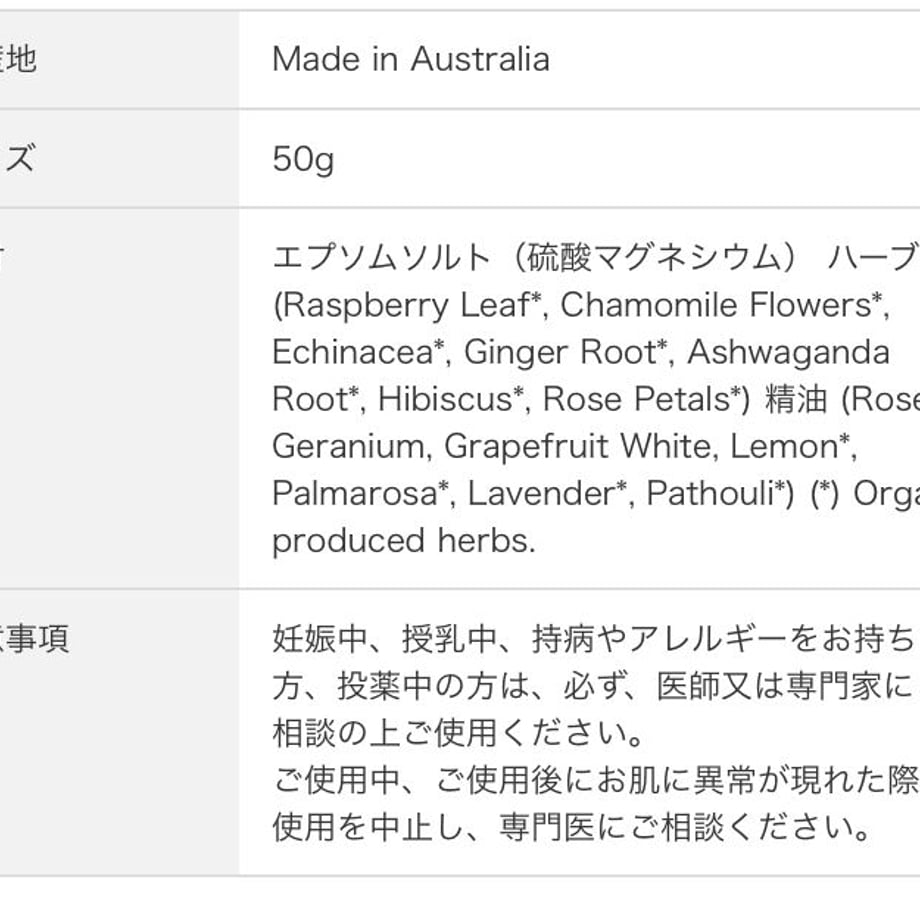Click the 'Ashwaganda' ingredient word
This screenshot has height=920, width=920.
click(789, 353)
